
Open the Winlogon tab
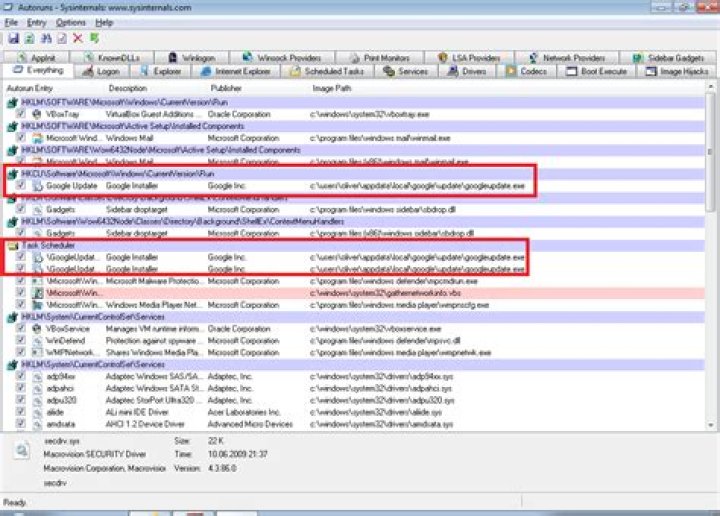[x=192, y=58]
